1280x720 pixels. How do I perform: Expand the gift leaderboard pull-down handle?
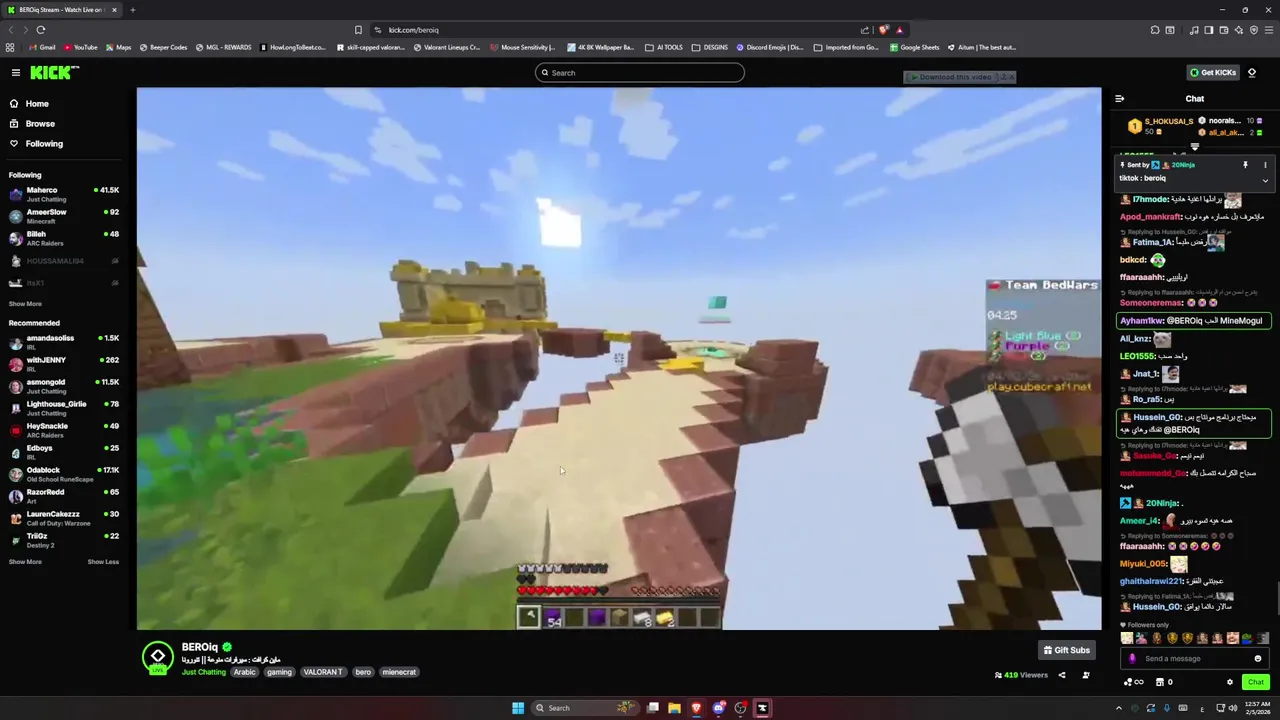(1194, 147)
